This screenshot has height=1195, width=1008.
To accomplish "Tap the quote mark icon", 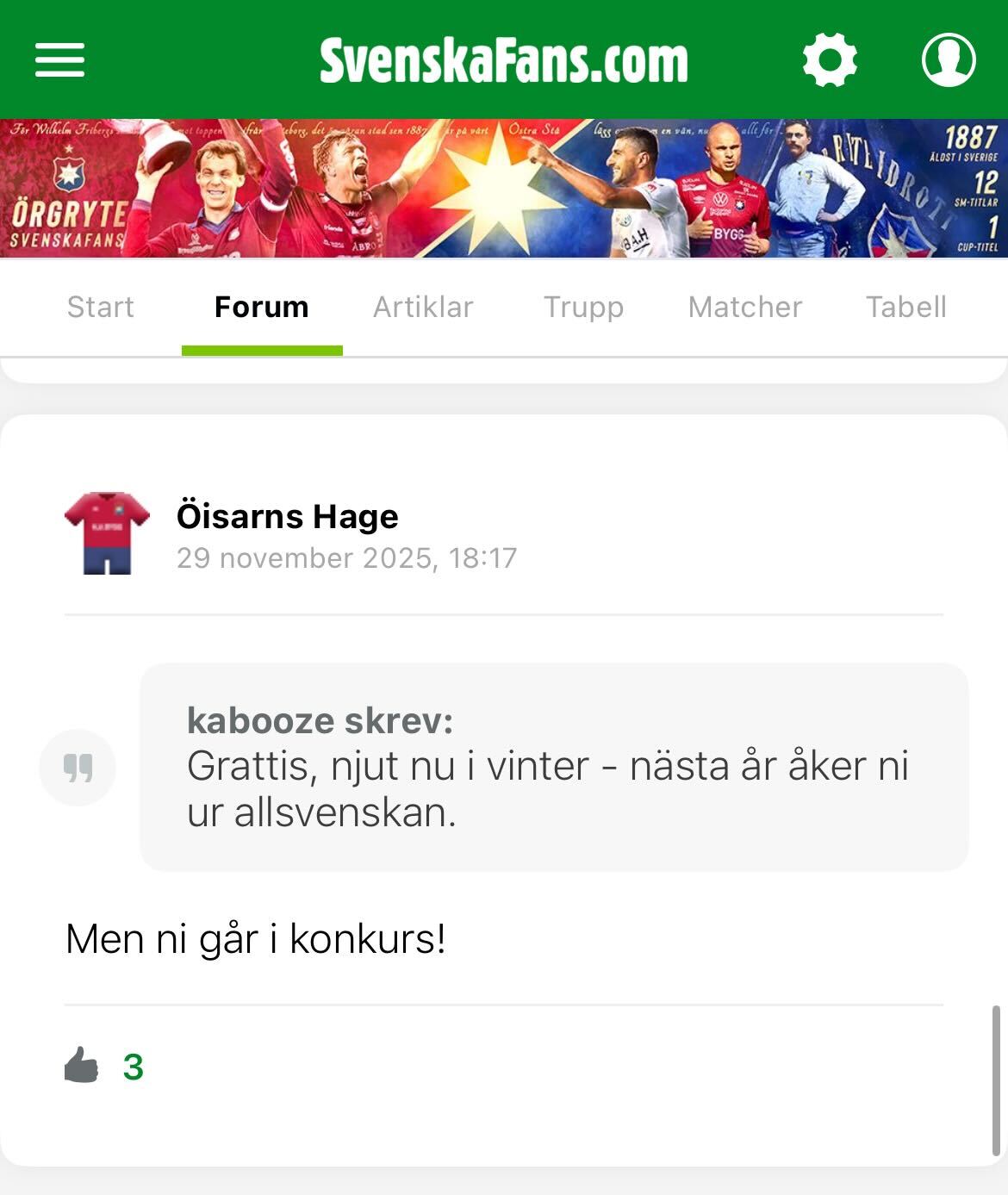I will point(78,767).
